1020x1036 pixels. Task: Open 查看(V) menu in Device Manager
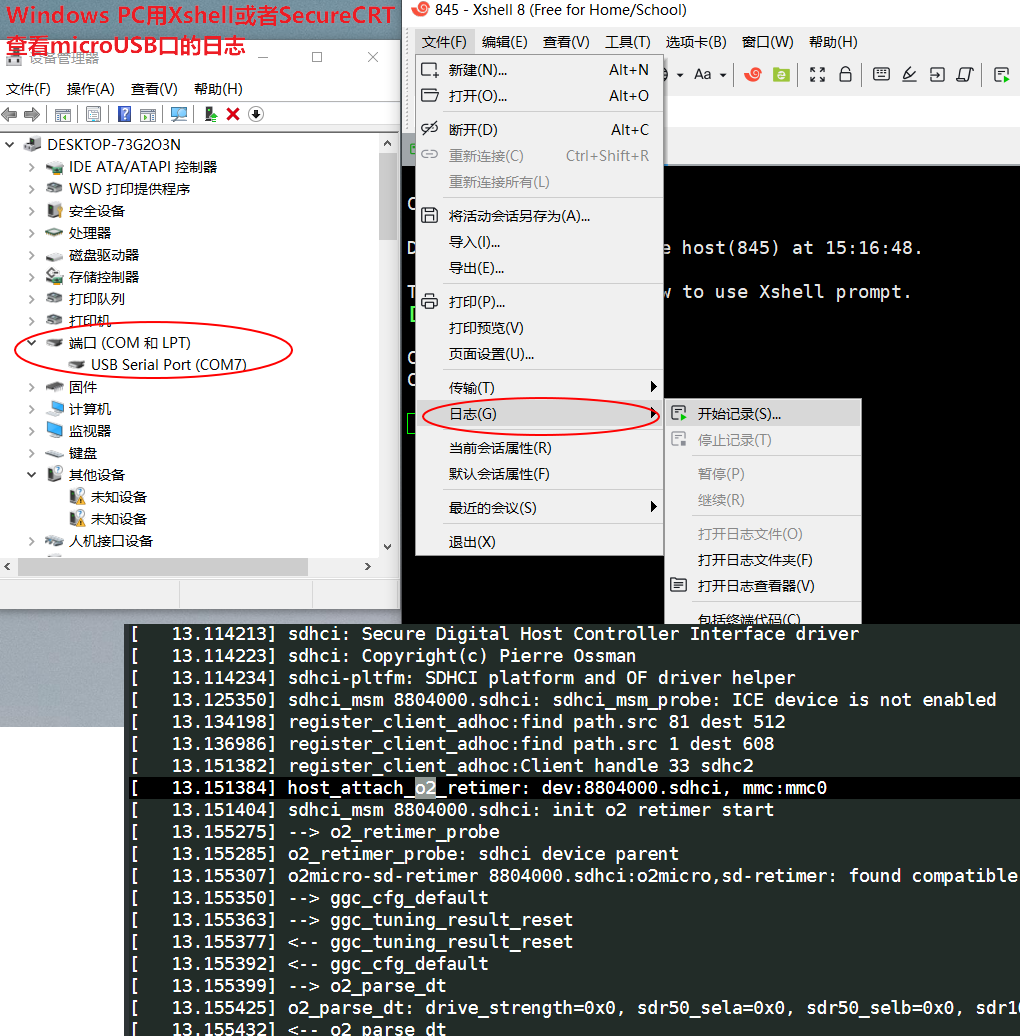[x=154, y=89]
